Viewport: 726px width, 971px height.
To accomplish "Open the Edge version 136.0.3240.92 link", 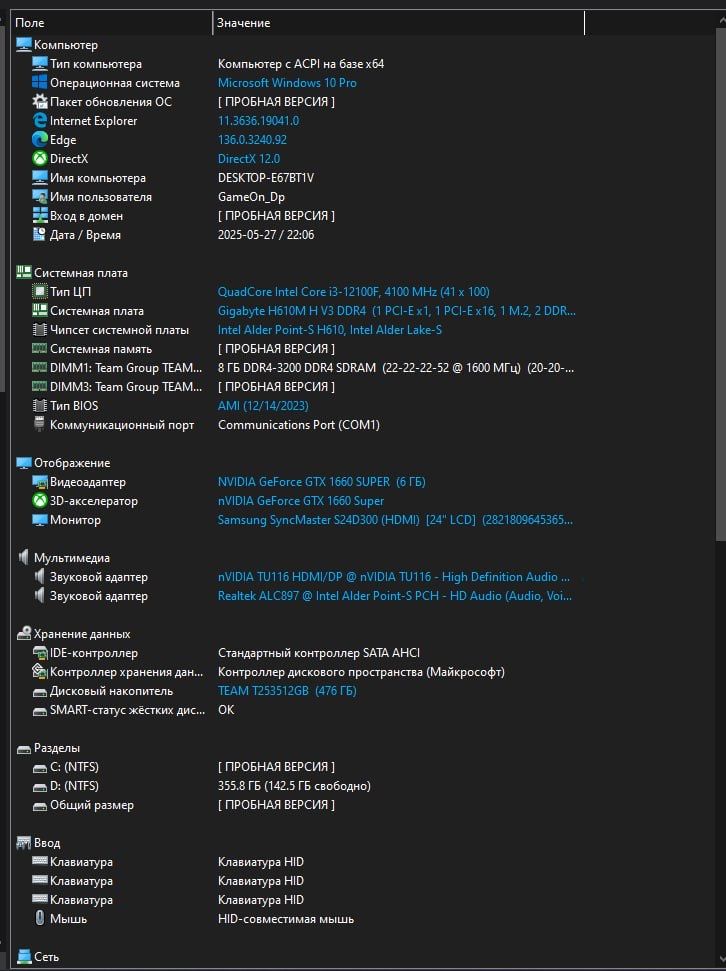I will tap(252, 139).
